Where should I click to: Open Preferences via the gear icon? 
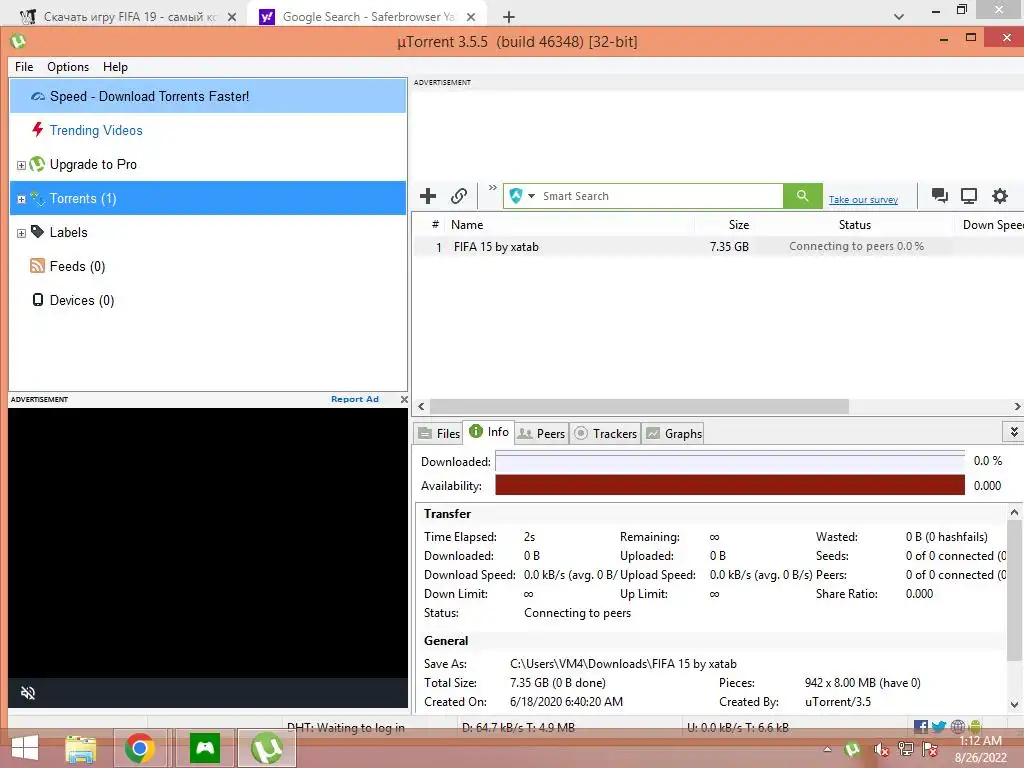pyautogui.click(x=1000, y=196)
